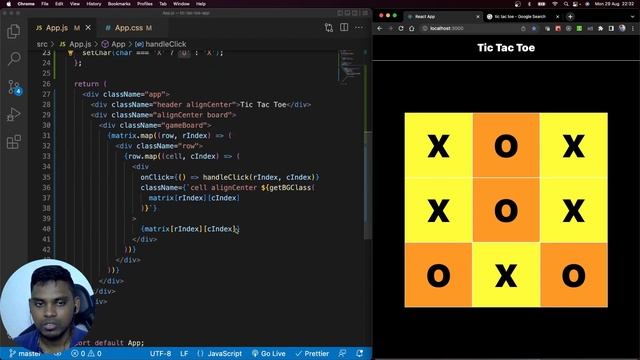Open the Chrome three-dot menu
The image size is (640, 360).
click(x=633, y=29)
